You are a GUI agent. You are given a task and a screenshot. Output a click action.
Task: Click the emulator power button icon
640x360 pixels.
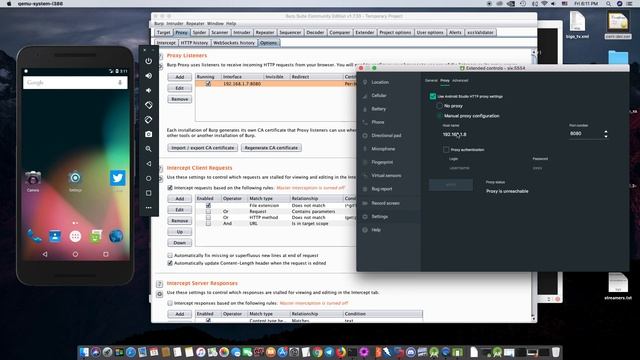tap(149, 61)
